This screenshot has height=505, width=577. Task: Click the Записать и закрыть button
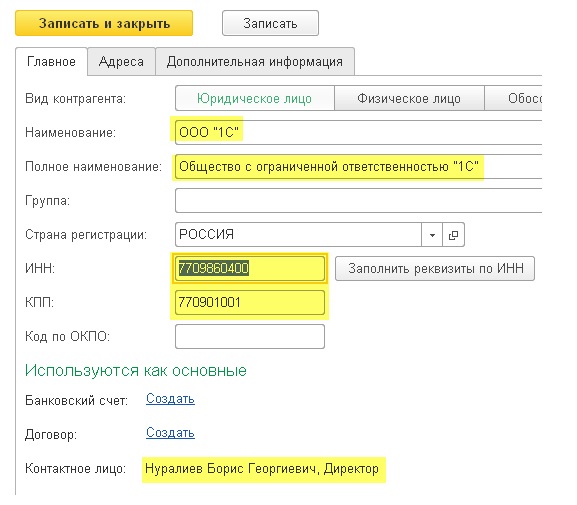104,23
